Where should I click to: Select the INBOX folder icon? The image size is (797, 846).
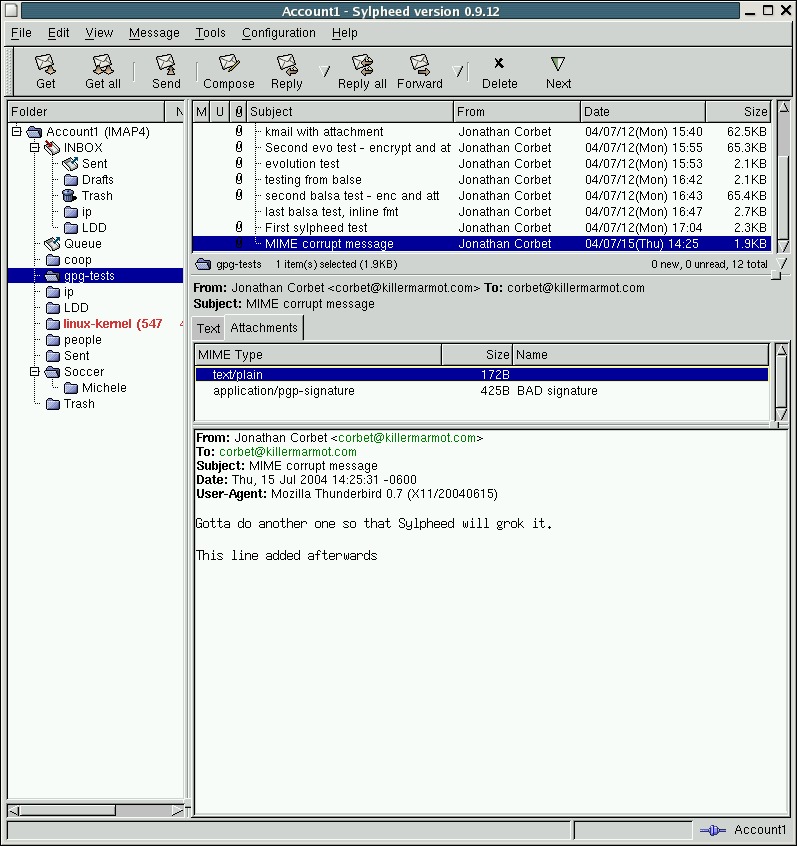[52, 147]
